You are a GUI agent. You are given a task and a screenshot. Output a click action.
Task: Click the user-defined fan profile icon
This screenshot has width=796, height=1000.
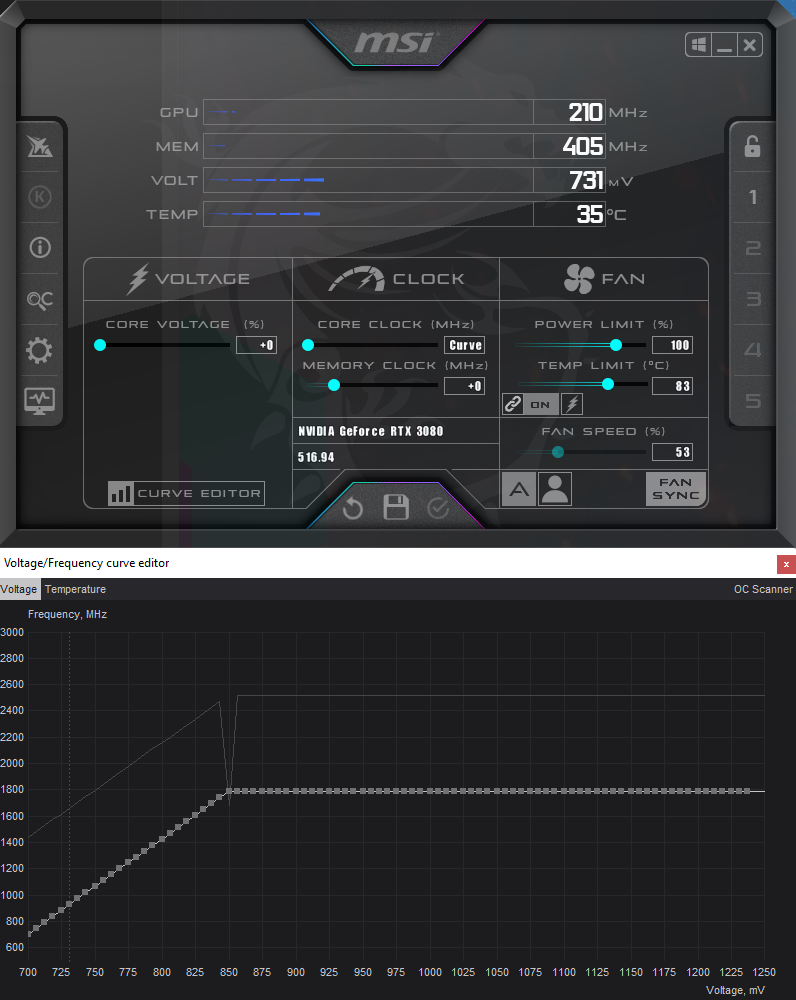[555, 490]
